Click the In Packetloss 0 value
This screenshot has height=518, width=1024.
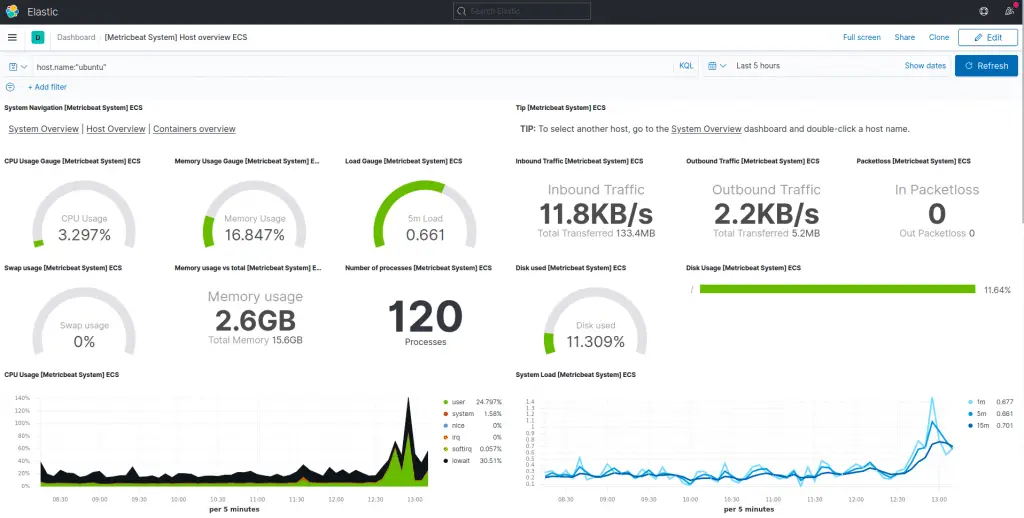click(x=936, y=214)
